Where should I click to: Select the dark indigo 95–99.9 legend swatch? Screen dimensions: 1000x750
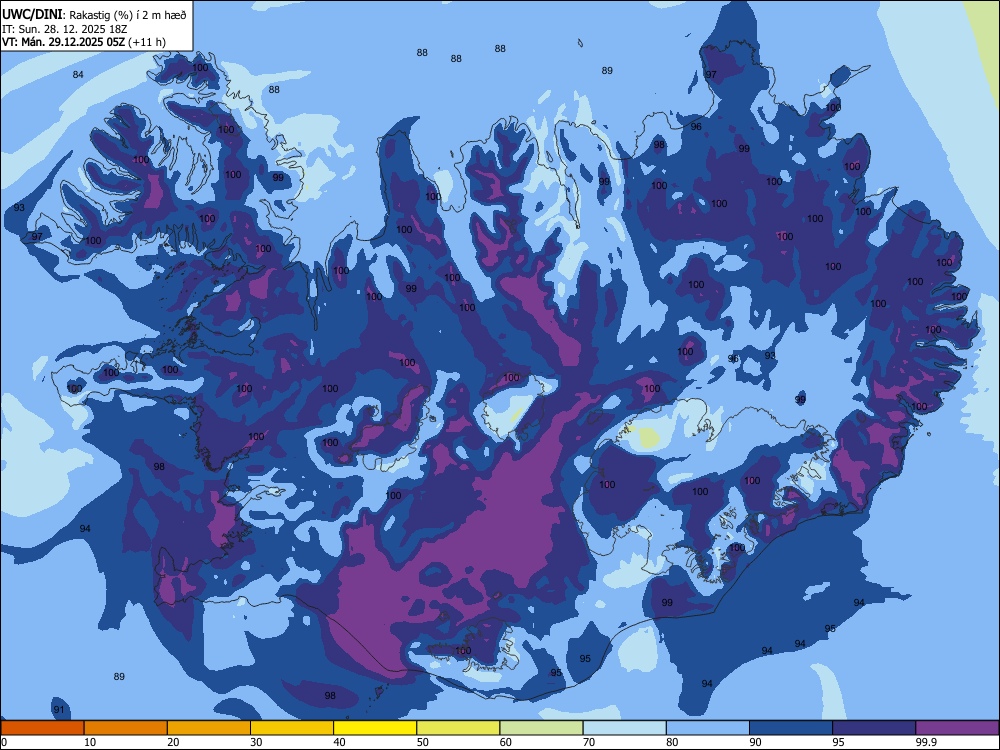874,728
